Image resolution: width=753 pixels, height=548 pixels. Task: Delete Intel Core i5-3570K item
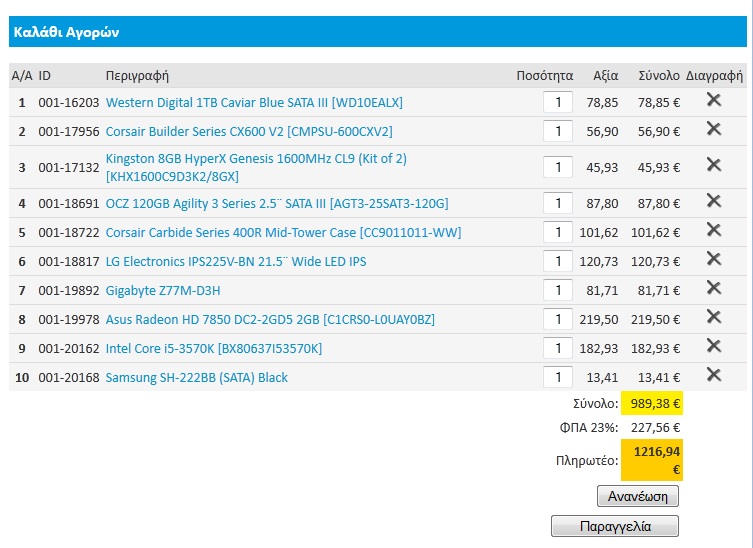(714, 346)
